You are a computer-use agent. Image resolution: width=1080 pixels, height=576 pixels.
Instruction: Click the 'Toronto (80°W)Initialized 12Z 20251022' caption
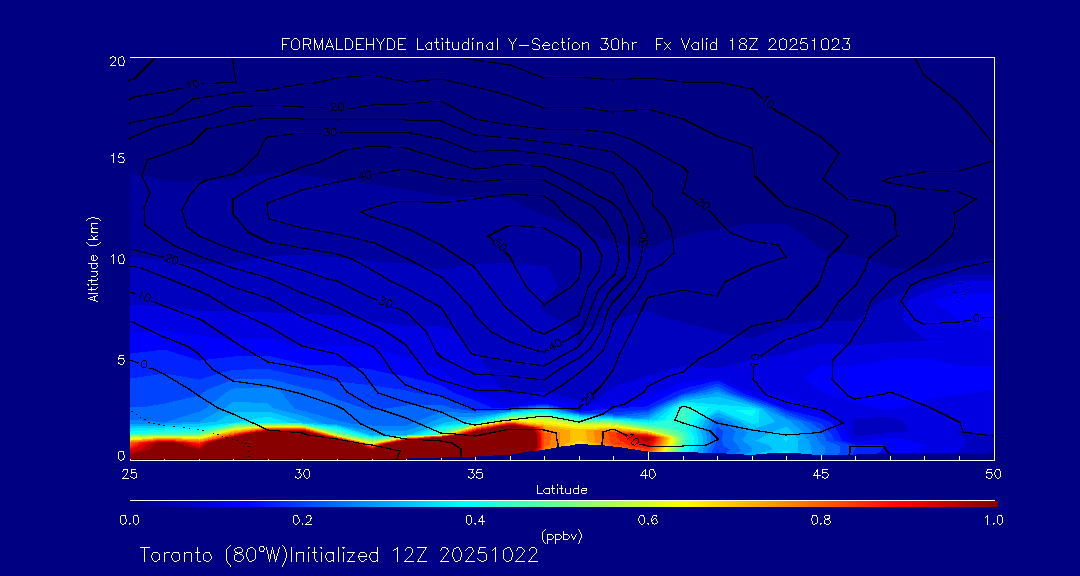point(339,555)
